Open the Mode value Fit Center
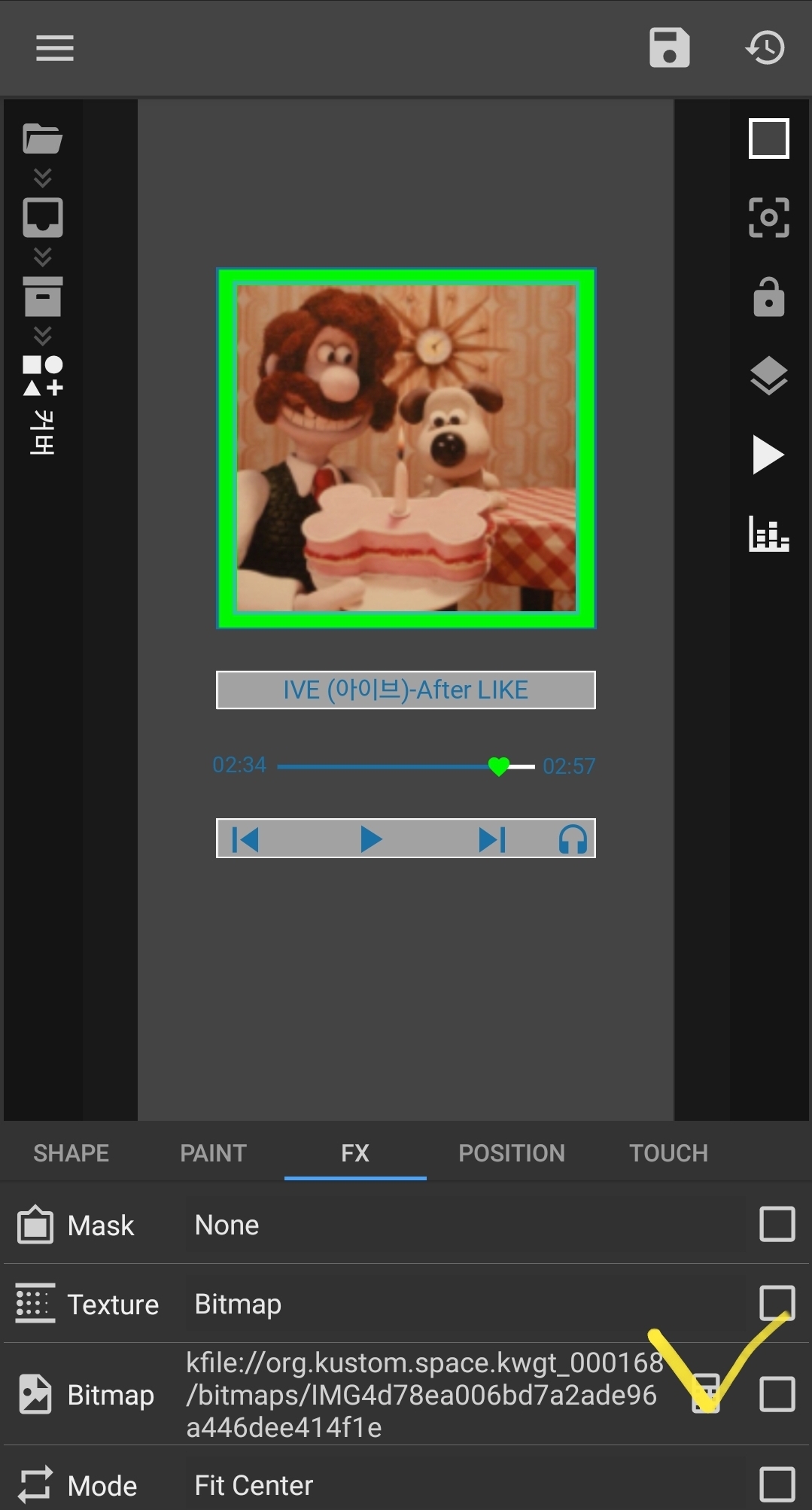 pyautogui.click(x=465, y=1484)
